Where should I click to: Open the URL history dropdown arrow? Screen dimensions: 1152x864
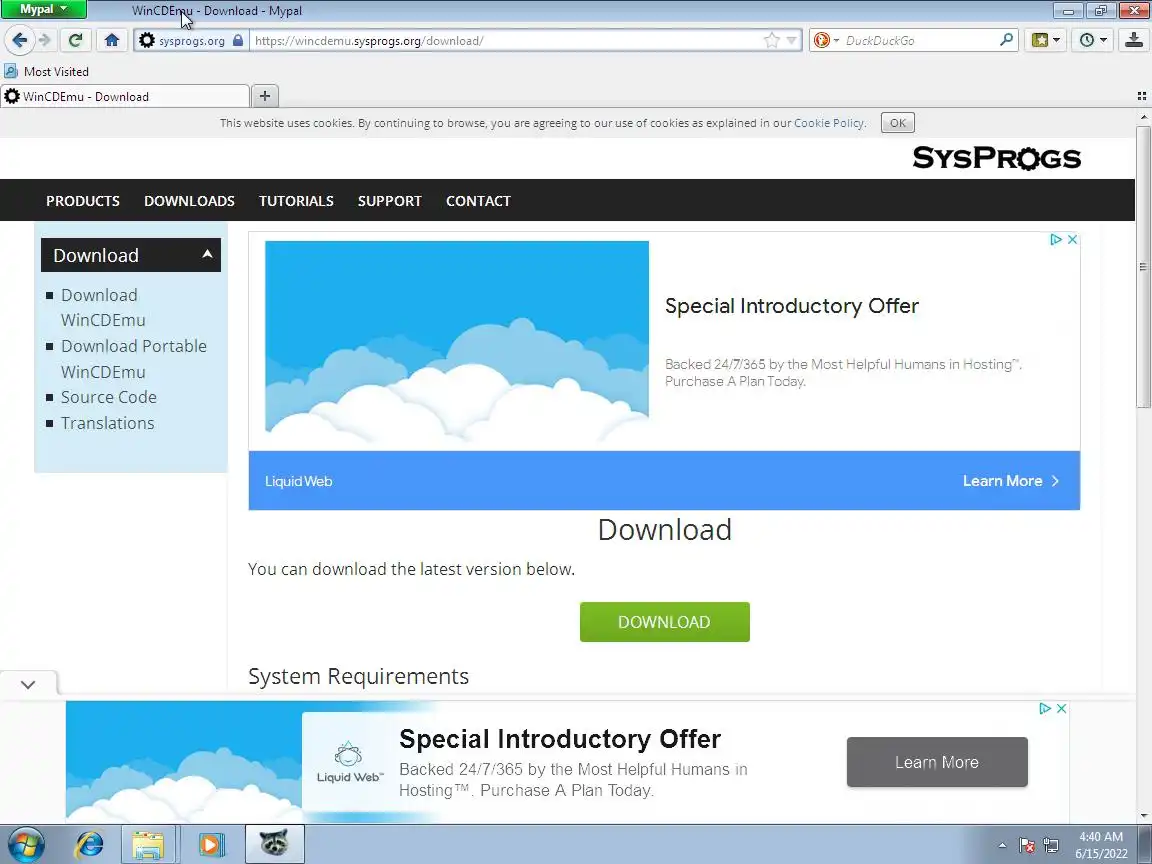pyautogui.click(x=791, y=40)
